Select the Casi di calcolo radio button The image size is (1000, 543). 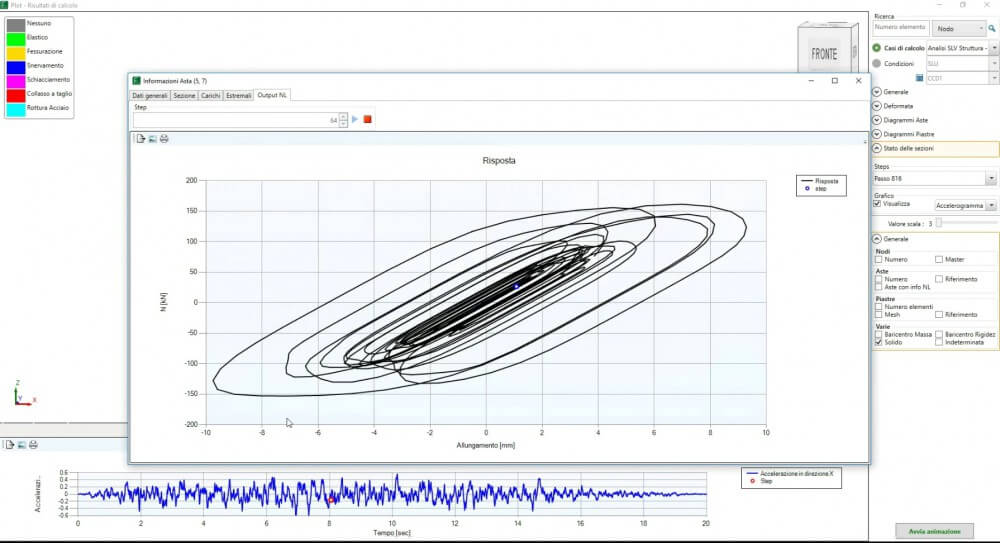[x=877, y=48]
